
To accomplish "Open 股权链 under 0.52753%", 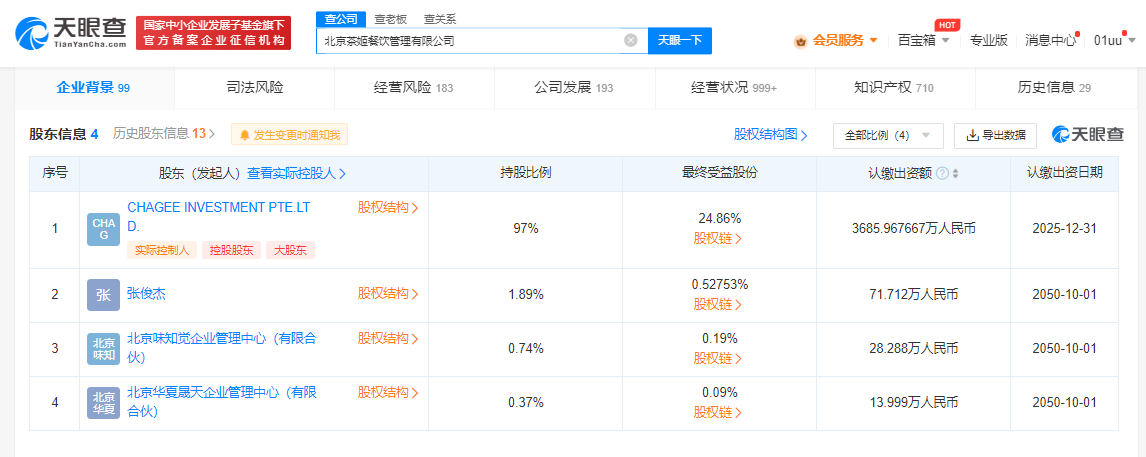I will (718, 304).
